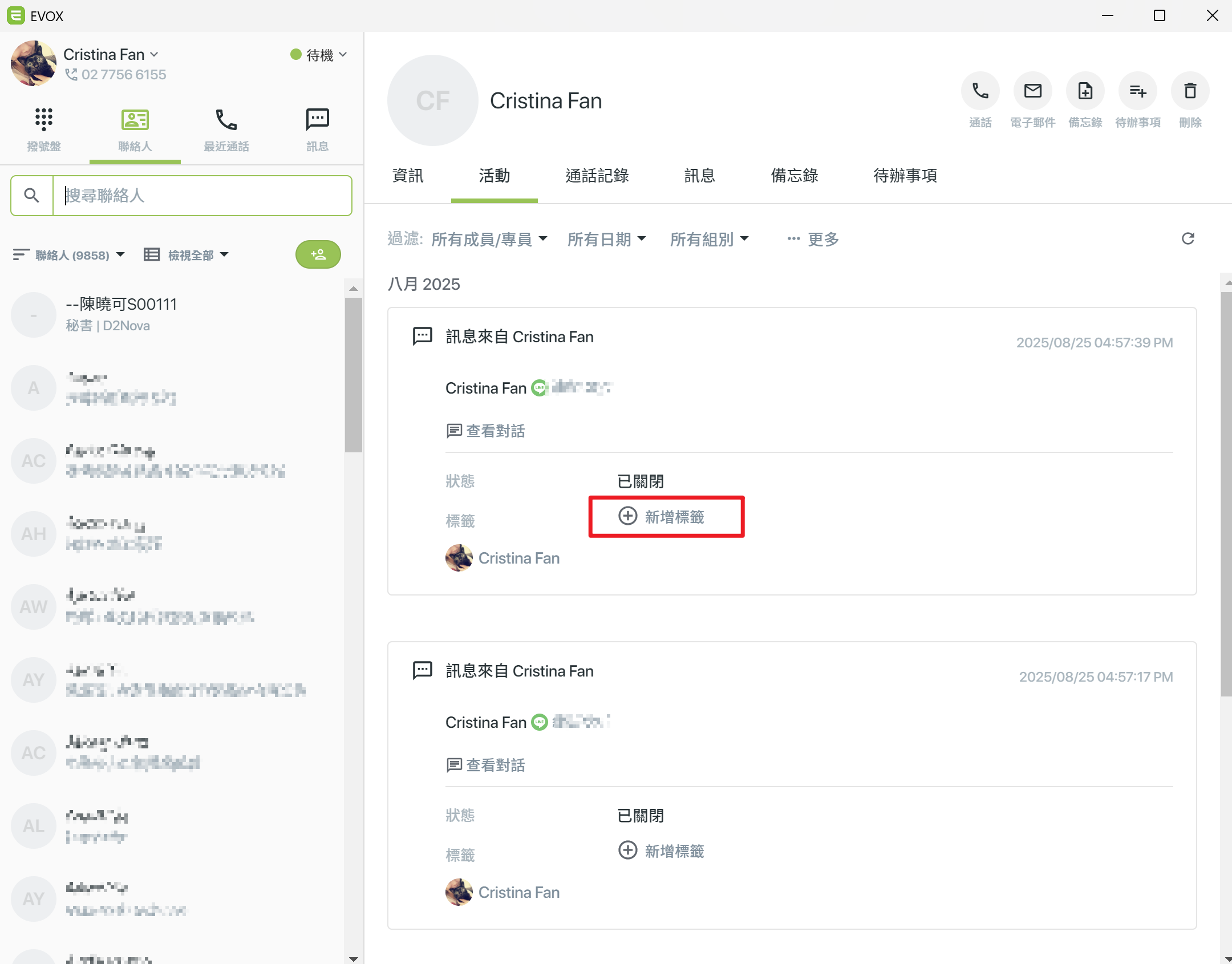
Task: Add a memo via 備忘錄 icon
Action: click(1085, 91)
